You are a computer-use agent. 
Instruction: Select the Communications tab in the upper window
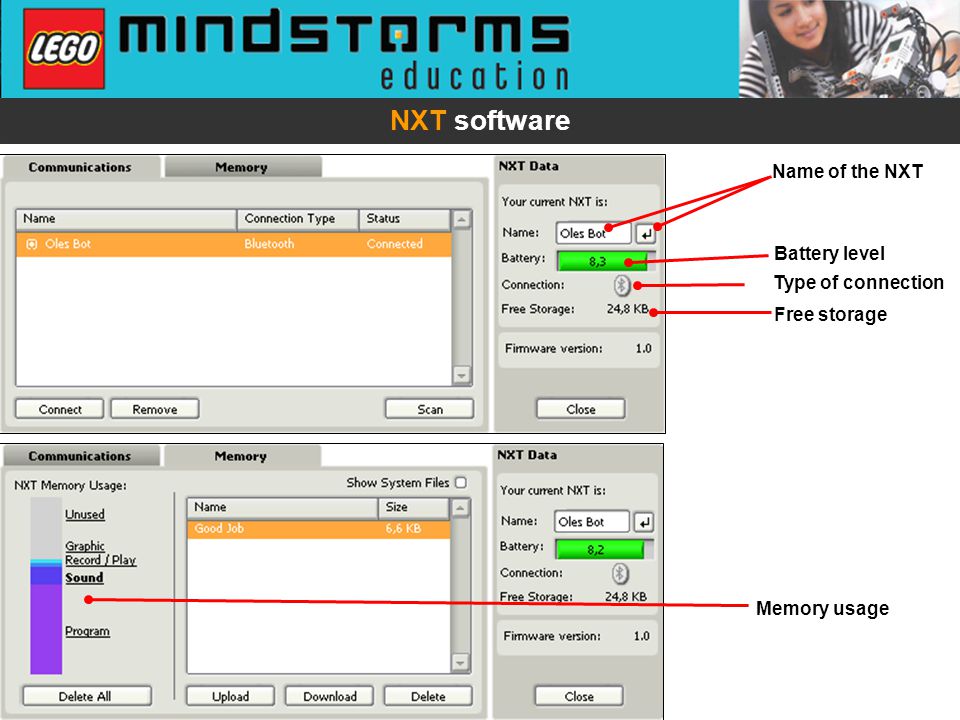81,167
